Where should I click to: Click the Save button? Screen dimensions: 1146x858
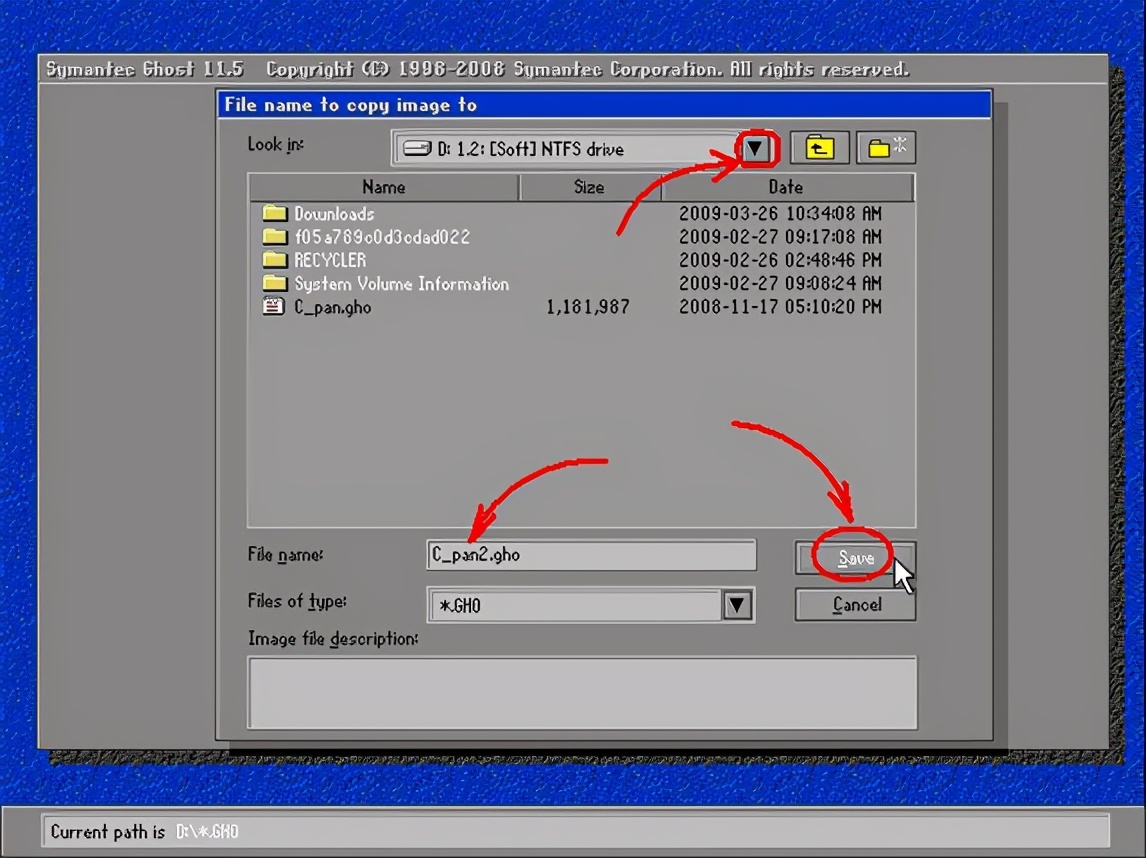coord(855,558)
